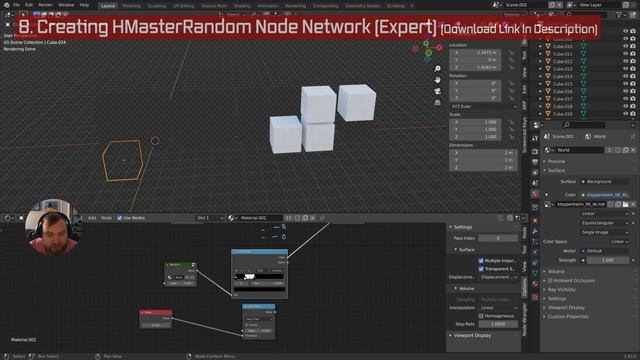Click the Vector Default socket button
Viewport: 640px width, 360px height.
pos(605,251)
